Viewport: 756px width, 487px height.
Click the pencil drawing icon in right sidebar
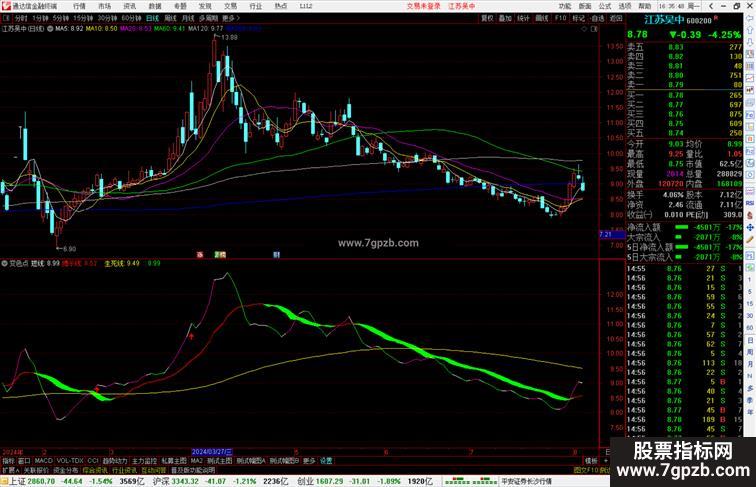pos(750,239)
